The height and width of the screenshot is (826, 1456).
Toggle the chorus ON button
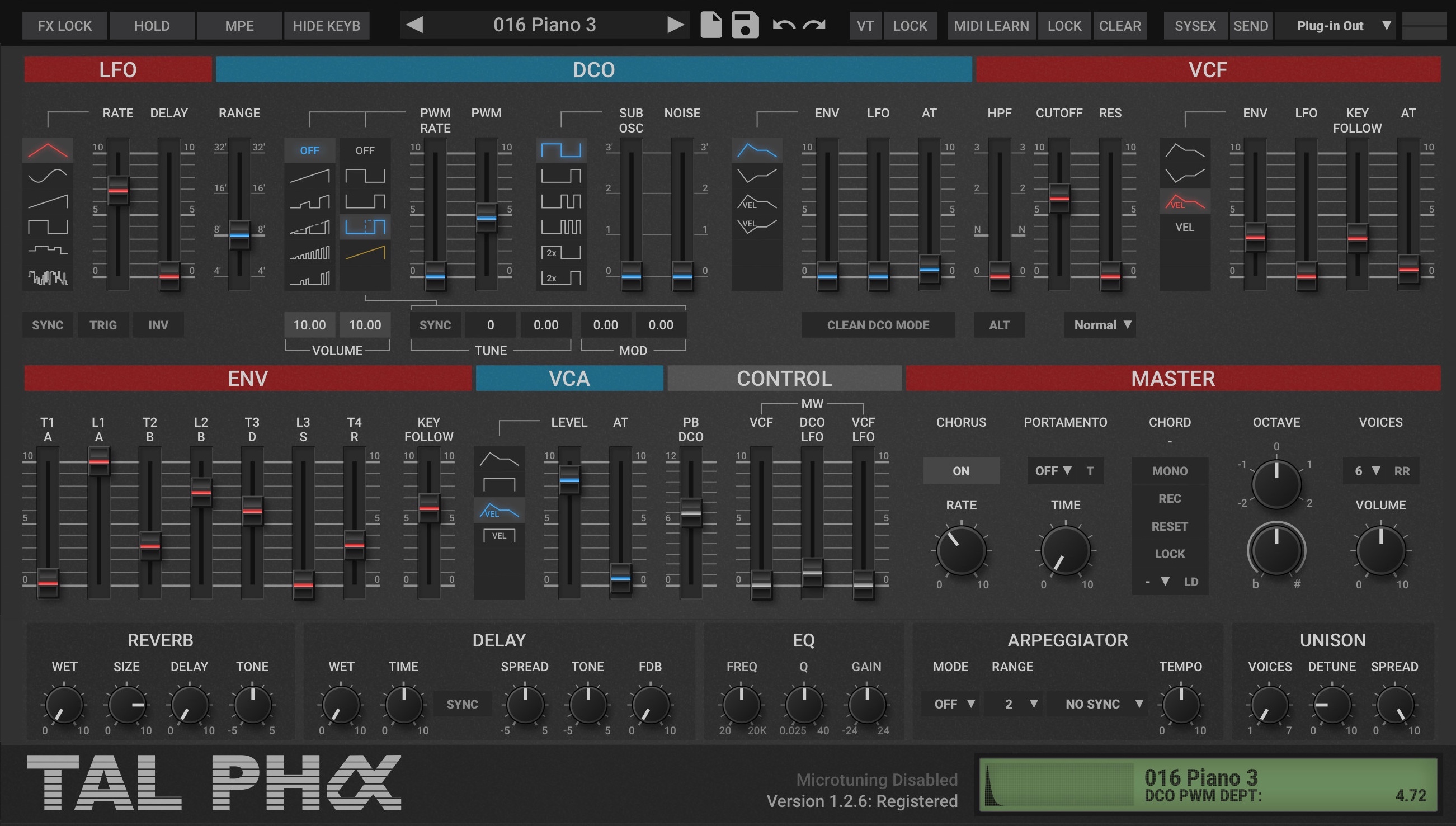coord(960,471)
